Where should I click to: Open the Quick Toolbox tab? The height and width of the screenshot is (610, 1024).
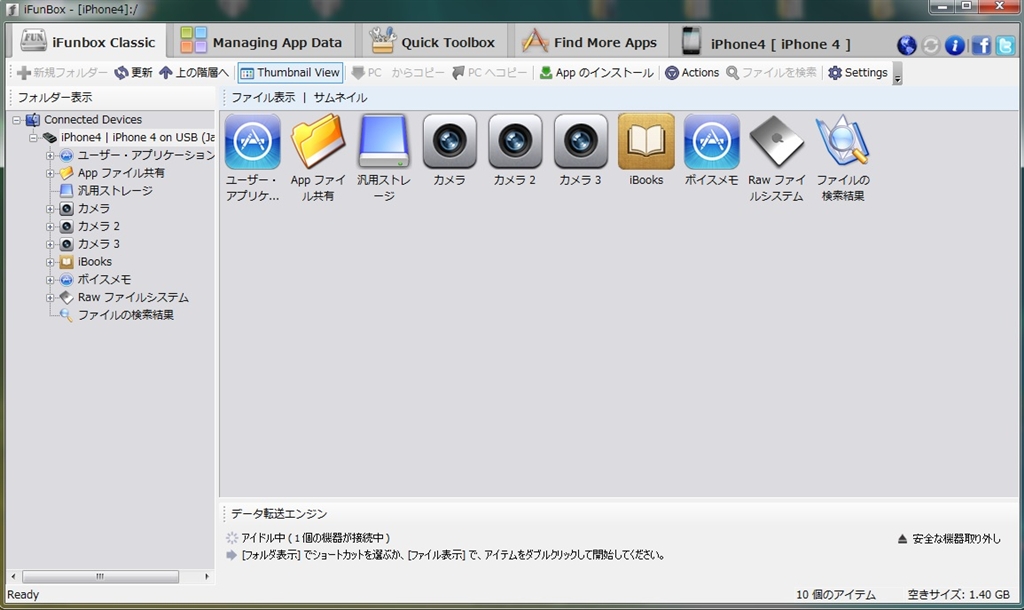(x=432, y=42)
